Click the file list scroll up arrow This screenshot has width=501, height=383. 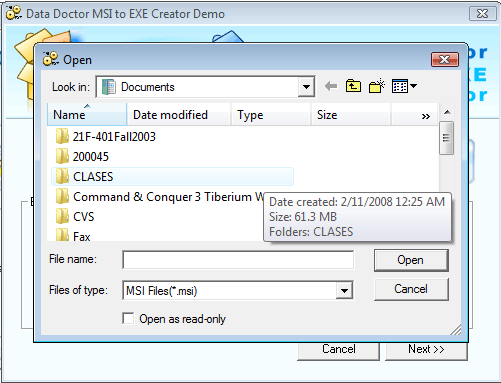pyautogui.click(x=447, y=112)
